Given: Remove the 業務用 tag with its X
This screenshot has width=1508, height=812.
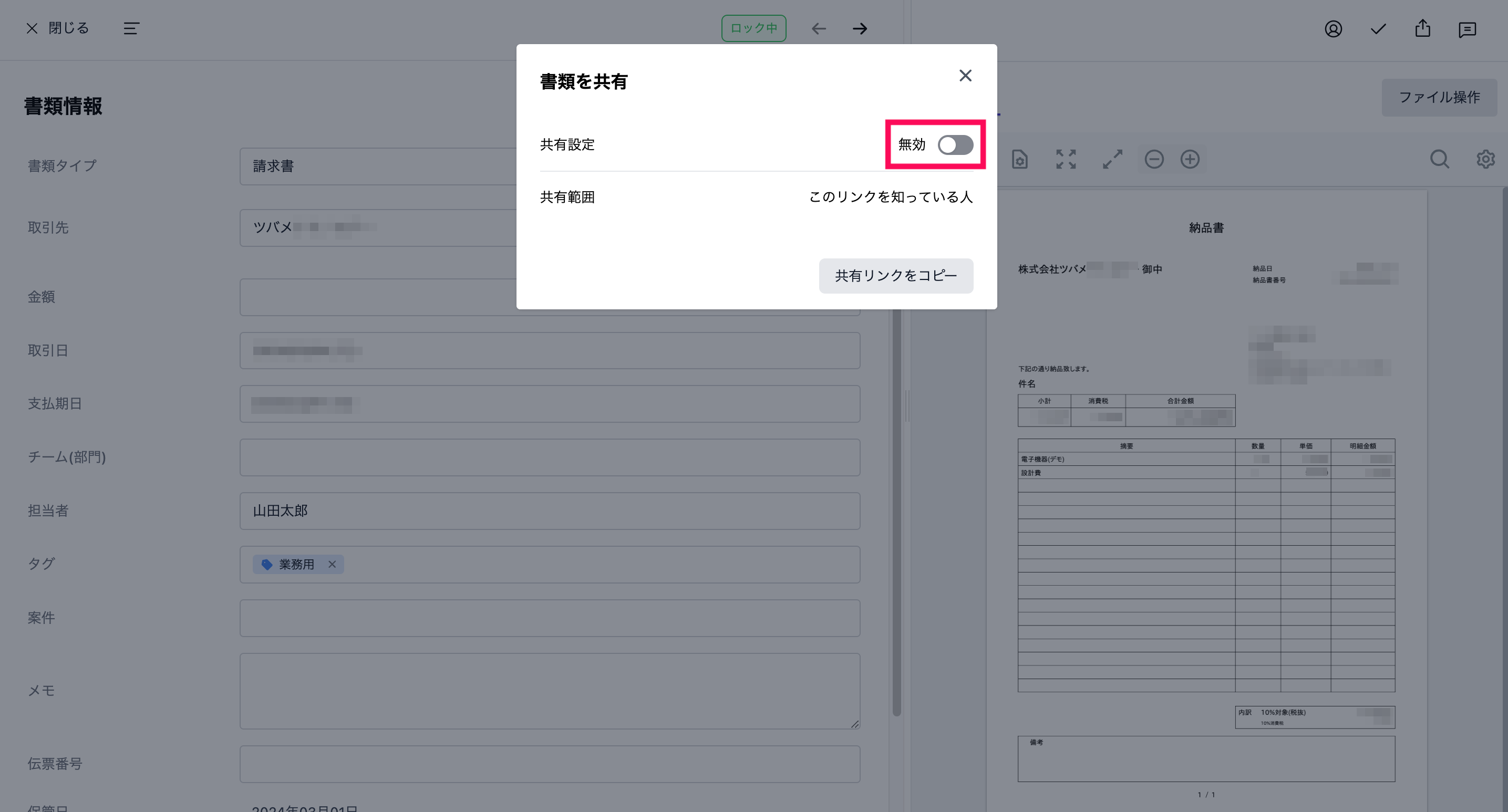Looking at the screenshot, I should 332,564.
